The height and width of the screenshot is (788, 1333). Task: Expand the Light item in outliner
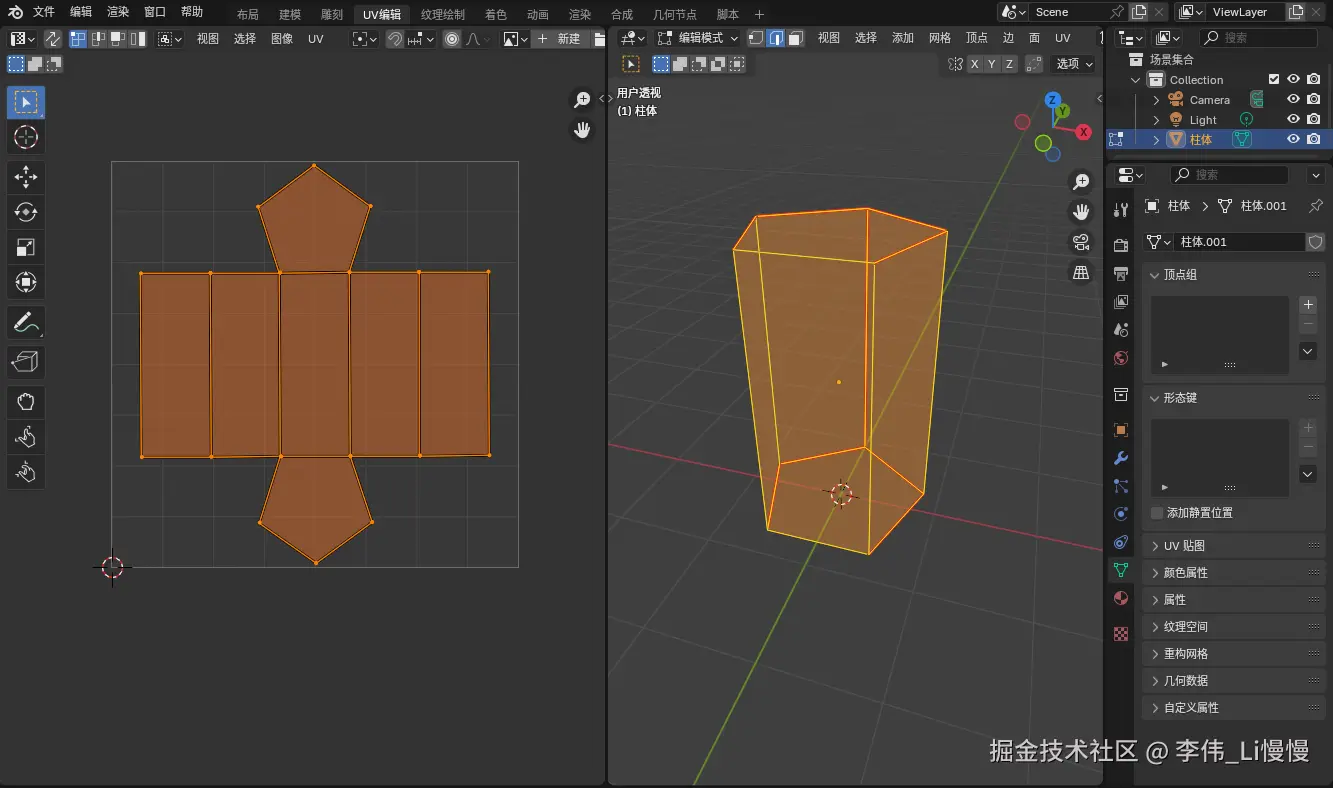(1157, 120)
